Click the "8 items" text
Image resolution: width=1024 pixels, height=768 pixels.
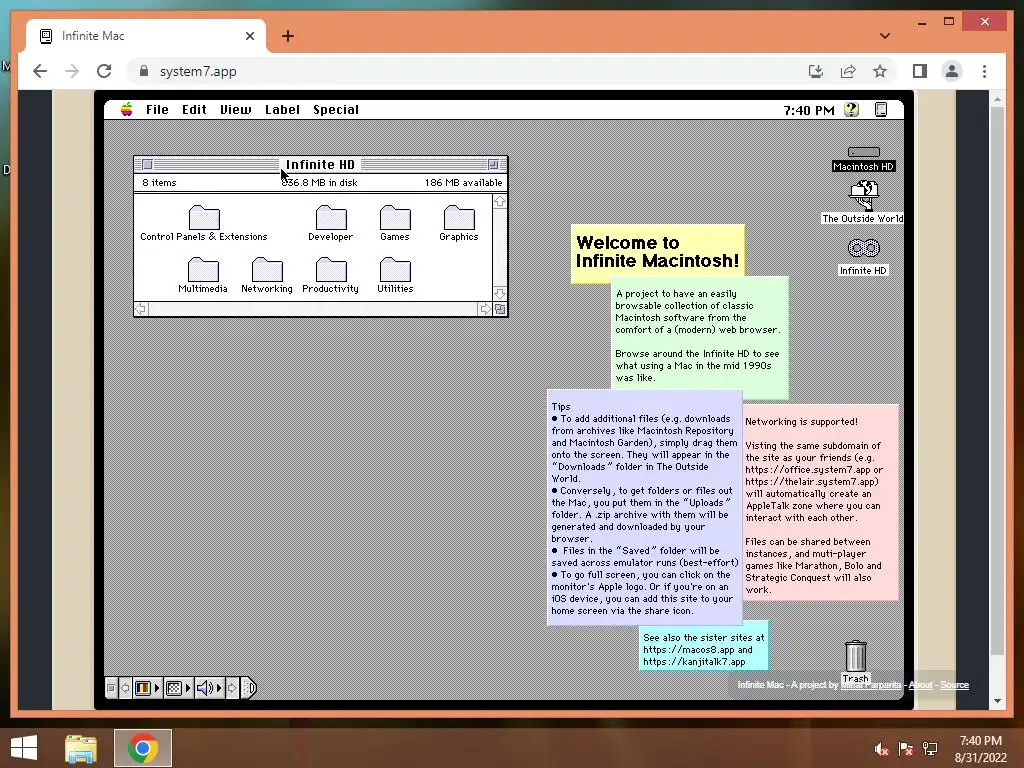pos(159,183)
